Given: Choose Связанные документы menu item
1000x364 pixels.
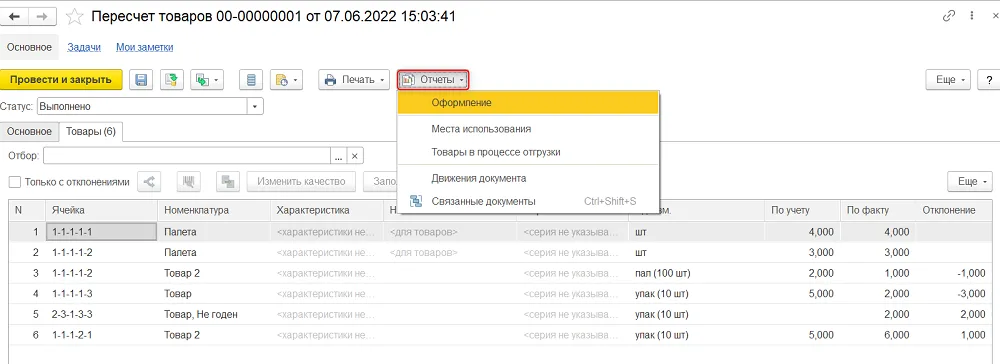Looking at the screenshot, I should click(x=527, y=201).
